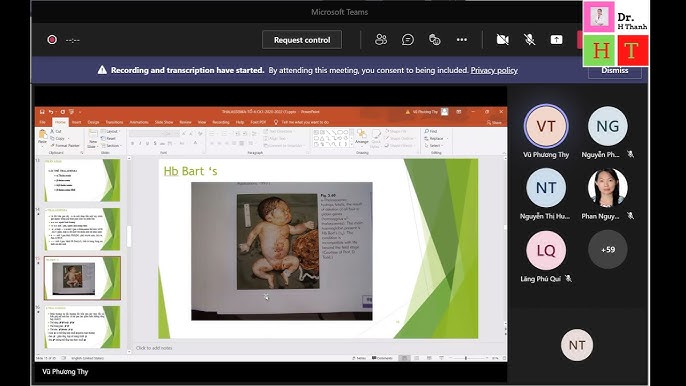
Task: Click the Request control button
Action: point(302,40)
